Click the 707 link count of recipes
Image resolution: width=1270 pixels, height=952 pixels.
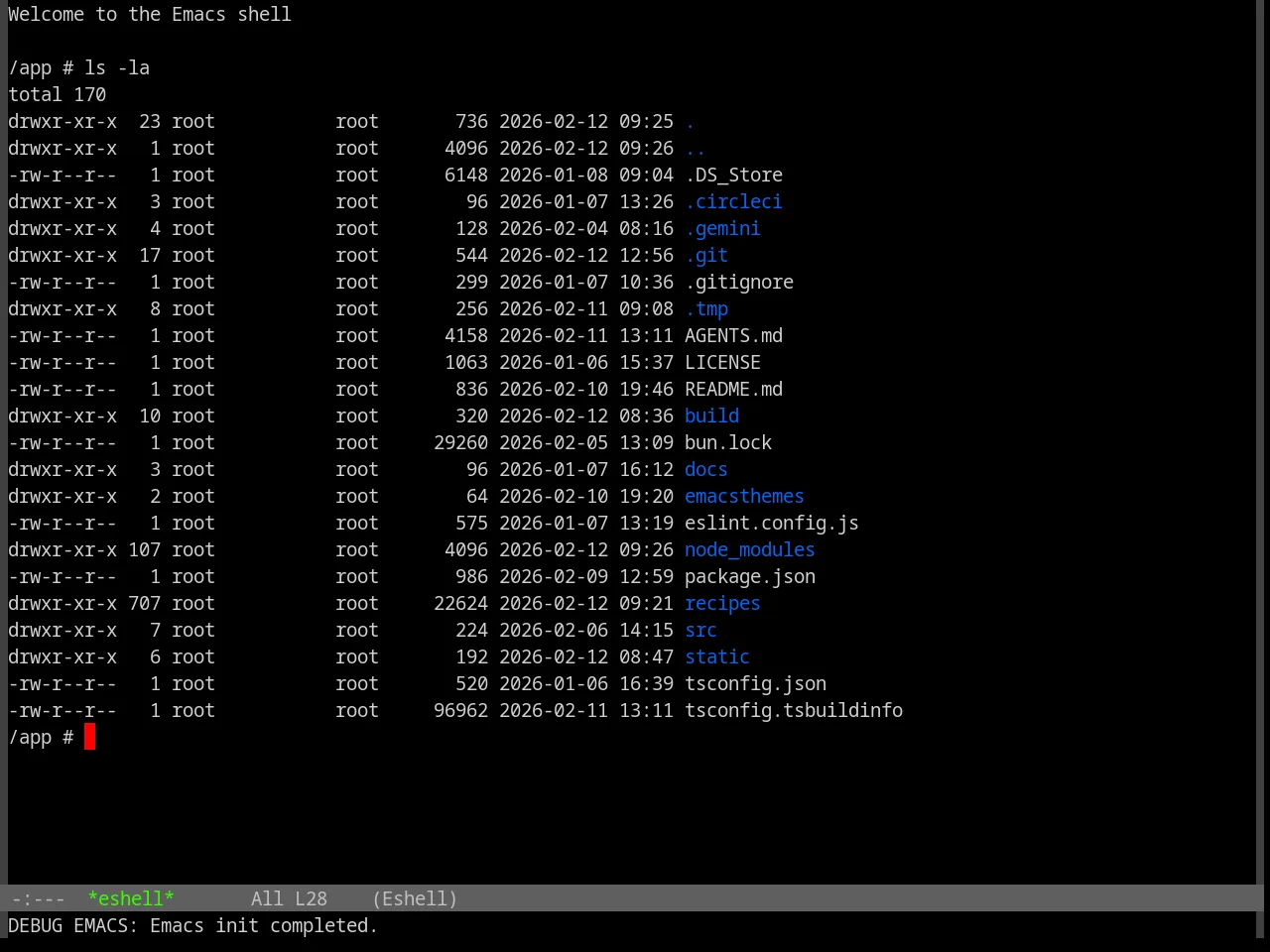tap(144, 603)
